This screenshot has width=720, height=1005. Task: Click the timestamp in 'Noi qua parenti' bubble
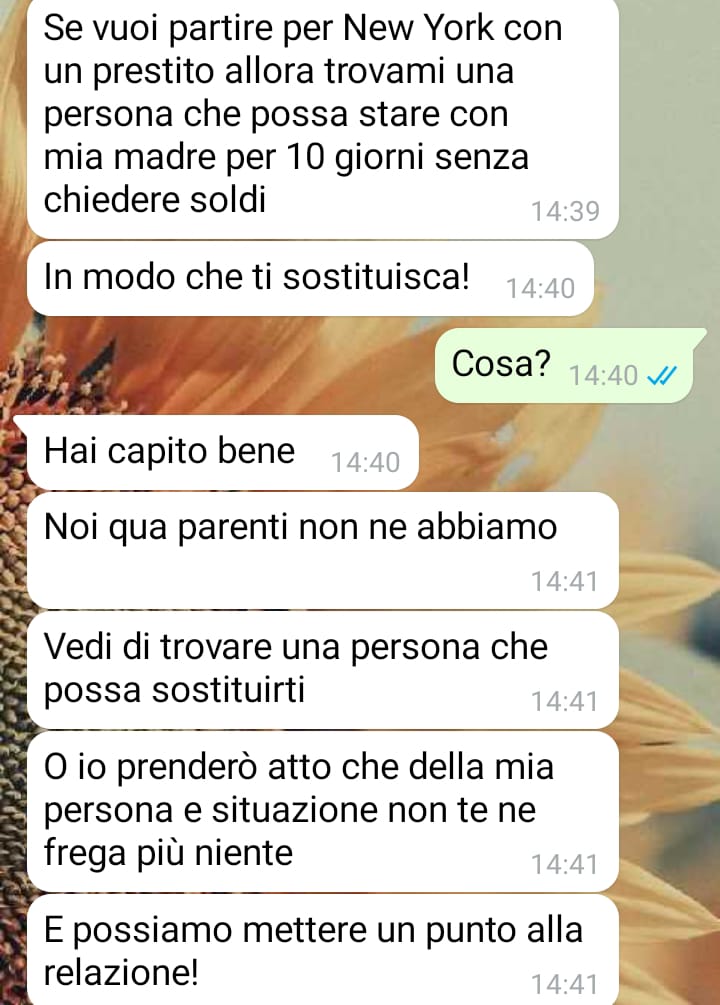pyautogui.click(x=564, y=582)
